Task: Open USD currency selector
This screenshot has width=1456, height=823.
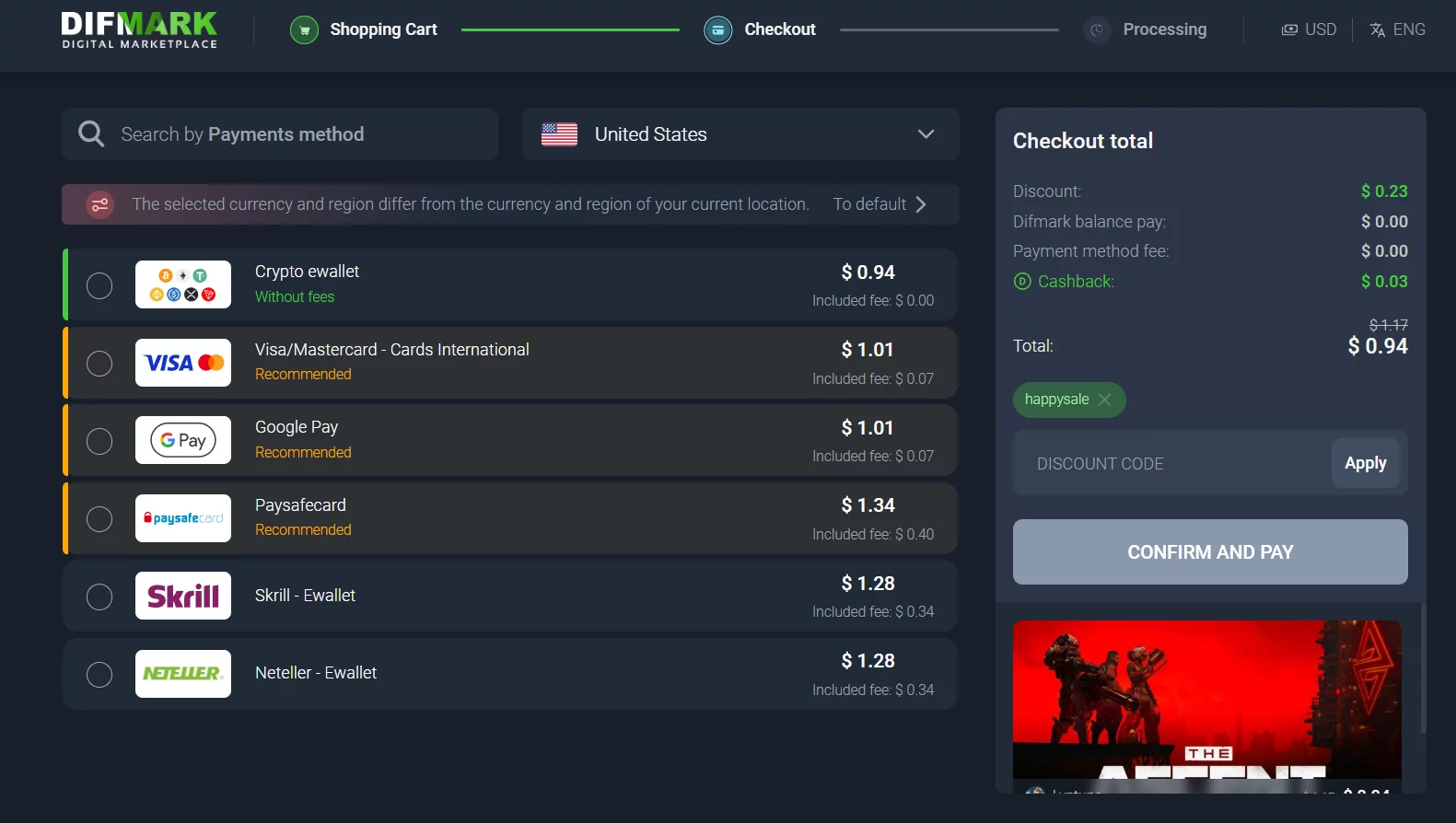Action: pos(1309,29)
